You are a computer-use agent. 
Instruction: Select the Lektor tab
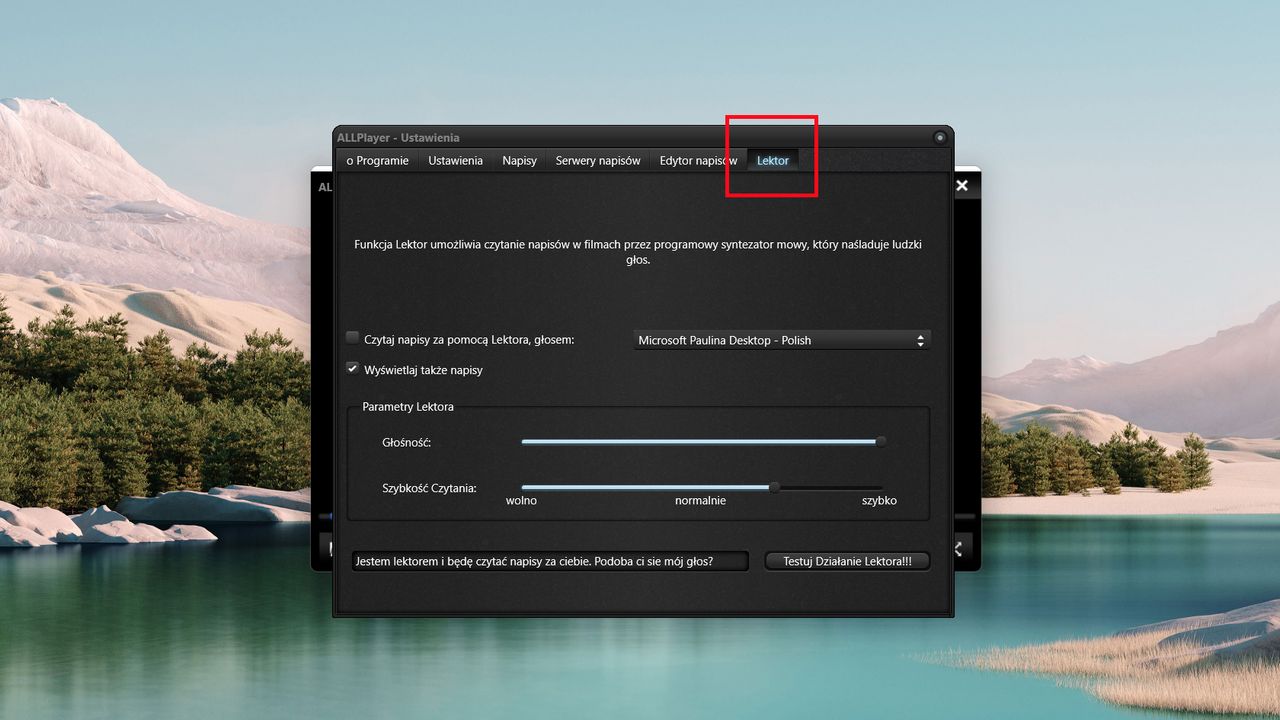[x=773, y=160]
